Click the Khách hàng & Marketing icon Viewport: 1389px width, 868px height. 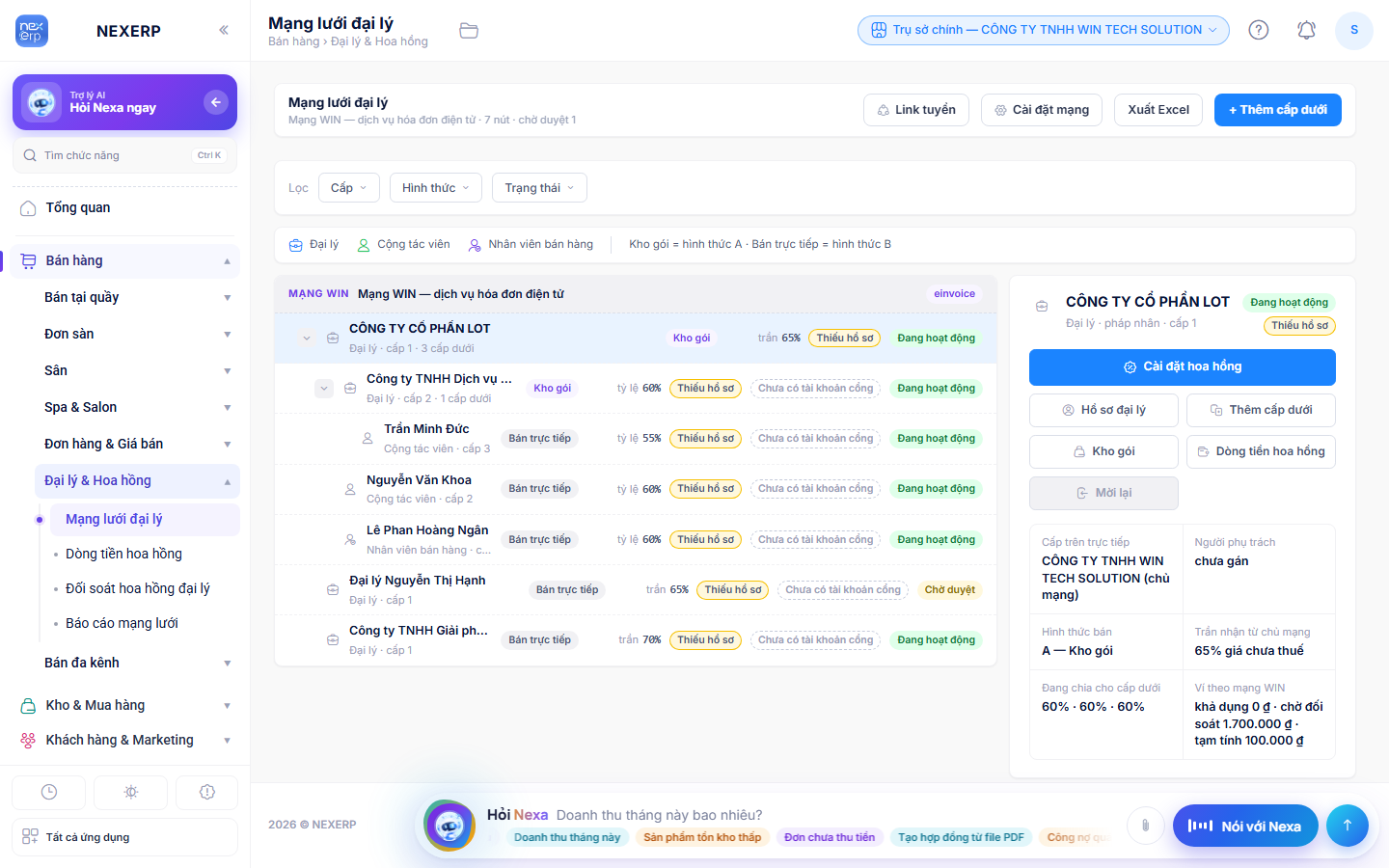point(28,741)
